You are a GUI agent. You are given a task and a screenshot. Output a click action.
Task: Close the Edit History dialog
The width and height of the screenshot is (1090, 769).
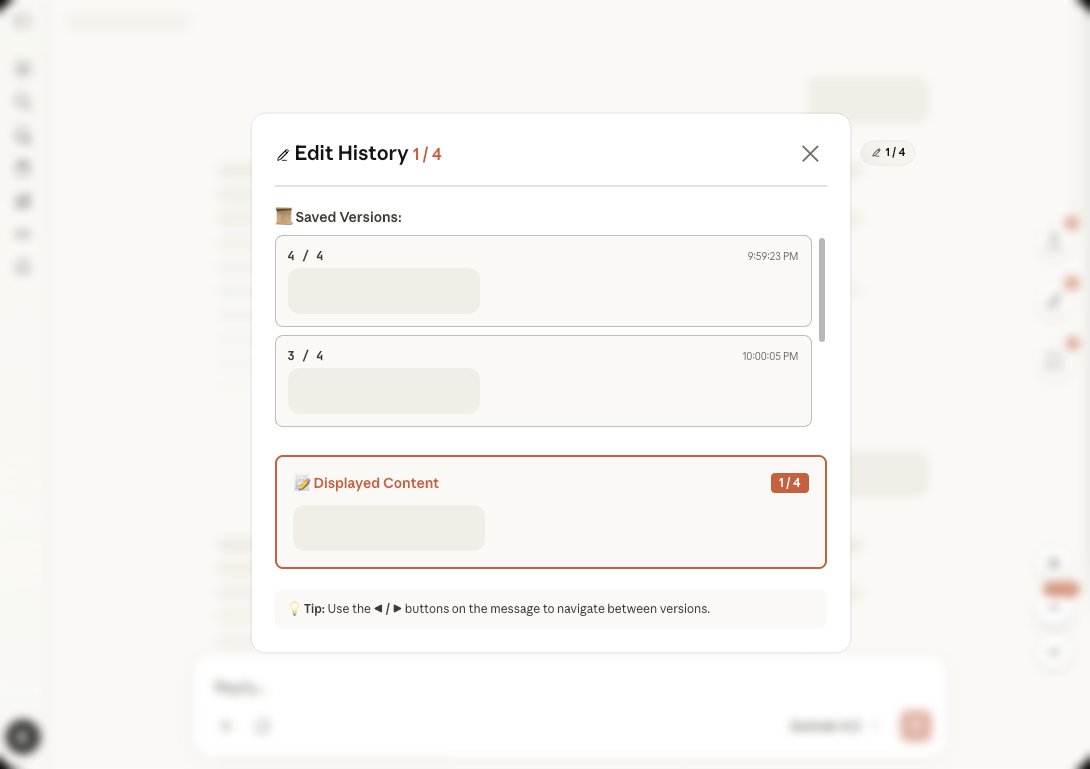pos(810,153)
